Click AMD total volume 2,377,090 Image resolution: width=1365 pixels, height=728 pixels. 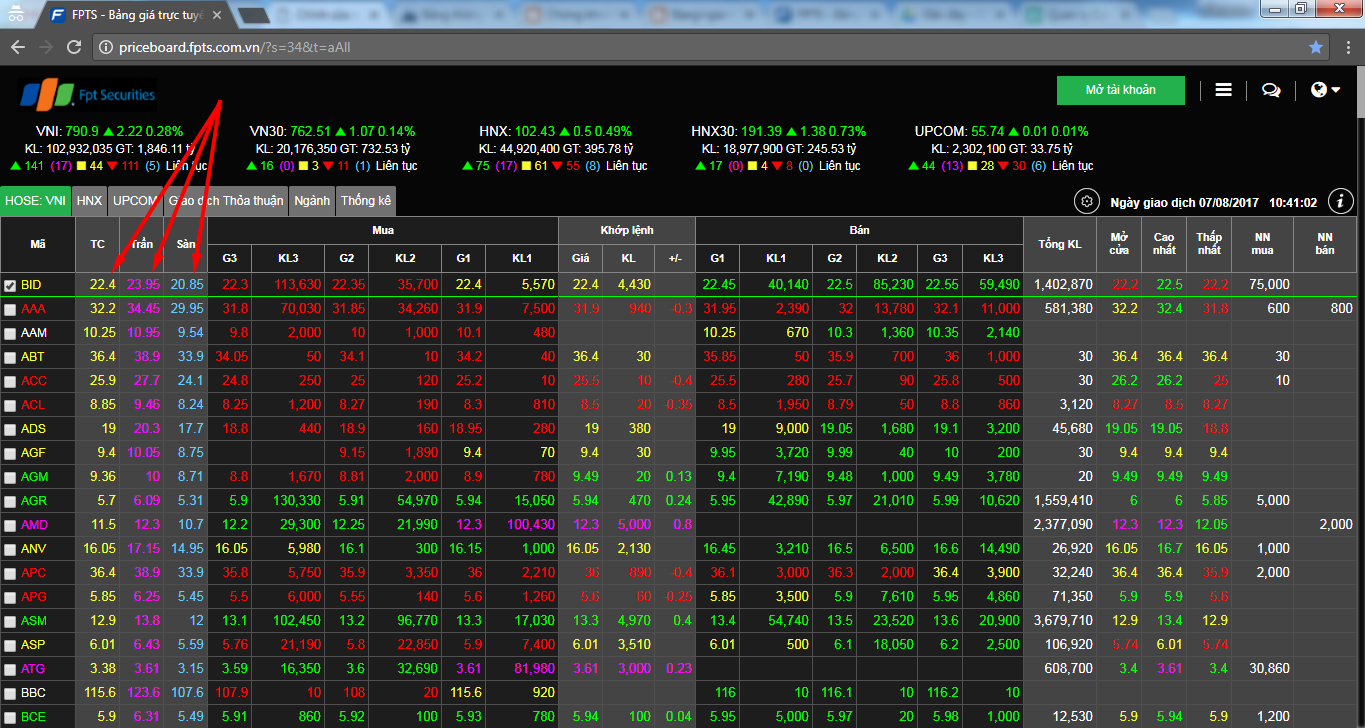tap(1063, 525)
